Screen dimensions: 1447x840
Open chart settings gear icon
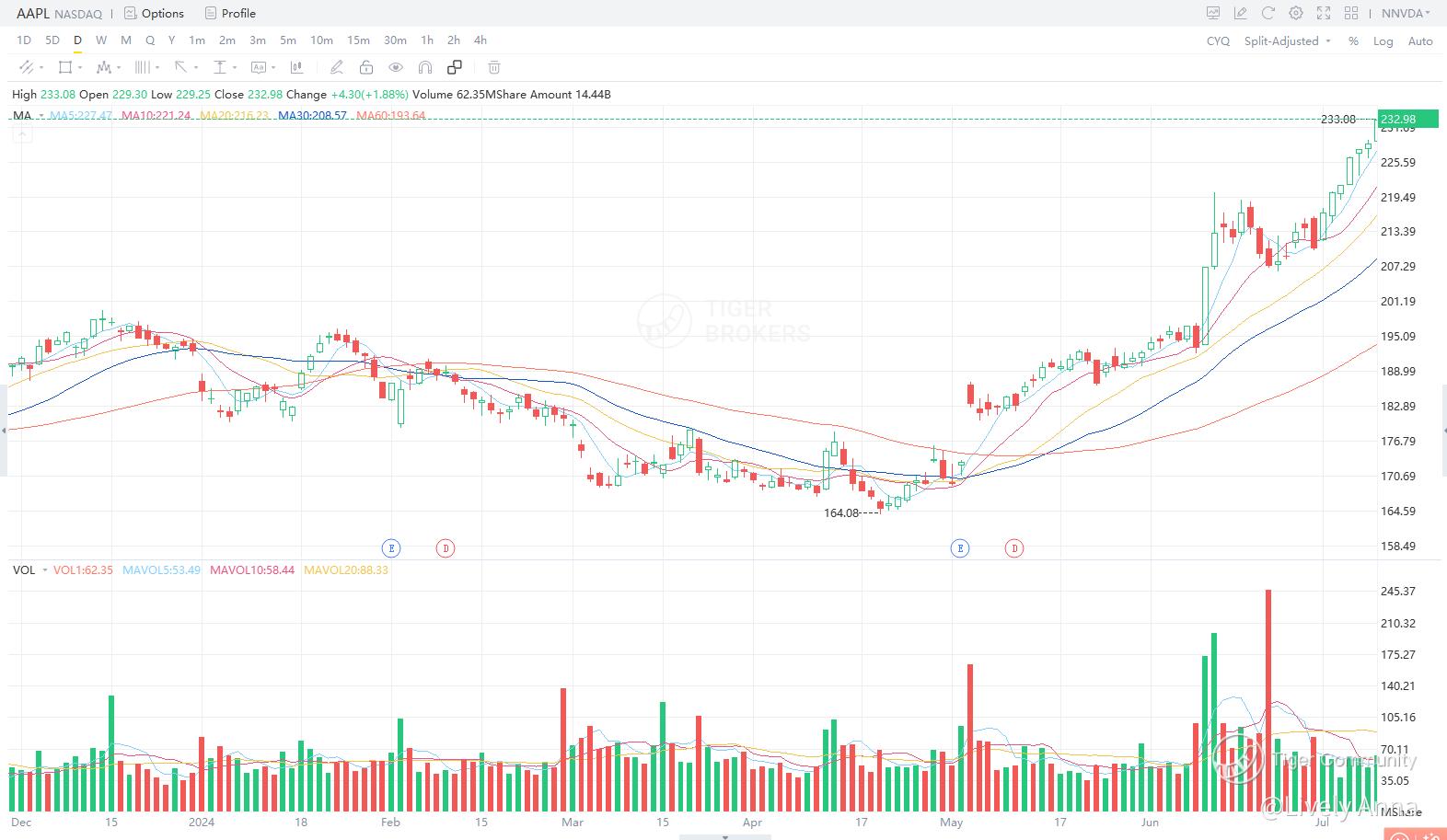pyautogui.click(x=1296, y=13)
